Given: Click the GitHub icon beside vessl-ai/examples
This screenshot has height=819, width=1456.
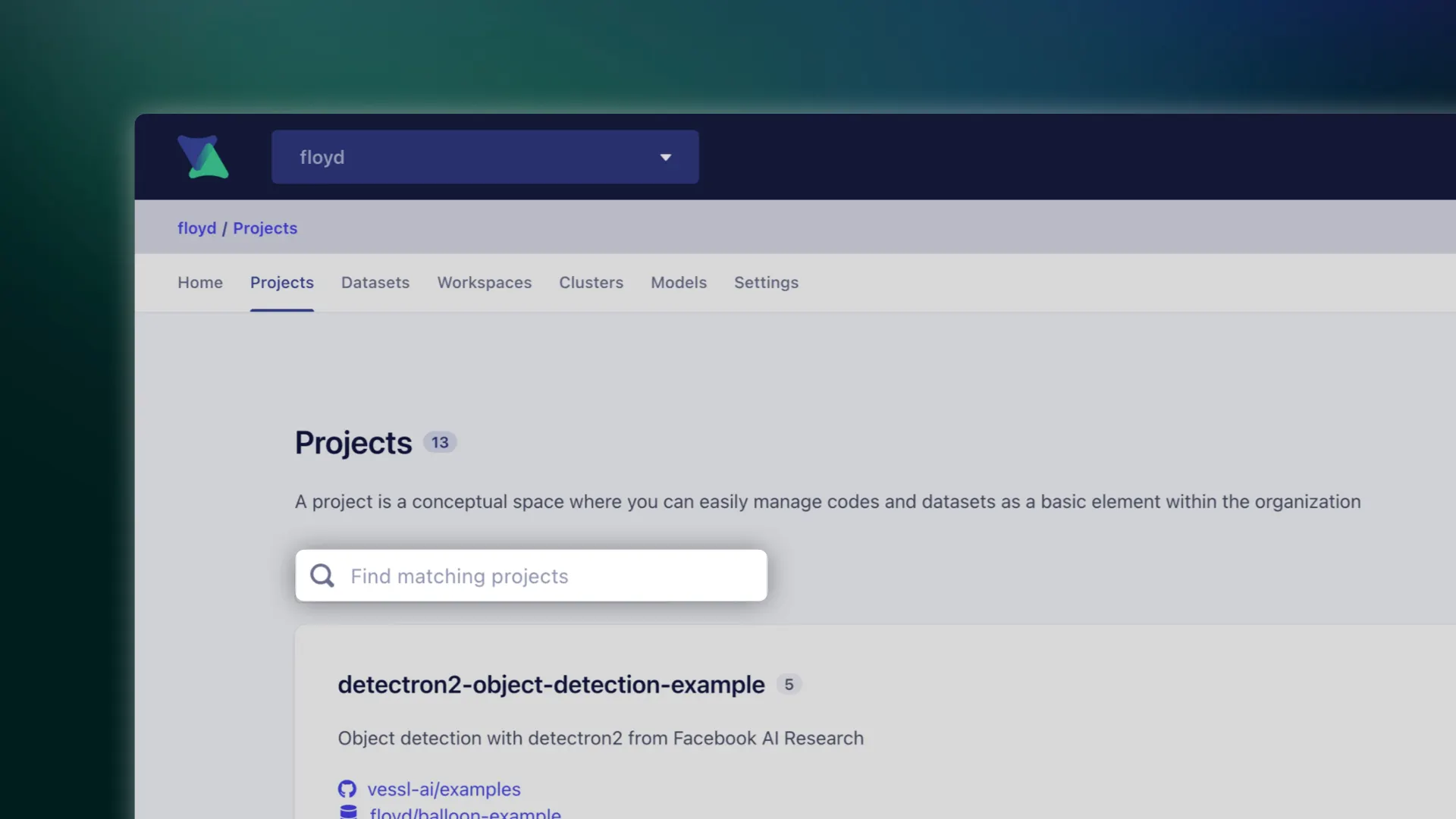Looking at the screenshot, I should (347, 789).
